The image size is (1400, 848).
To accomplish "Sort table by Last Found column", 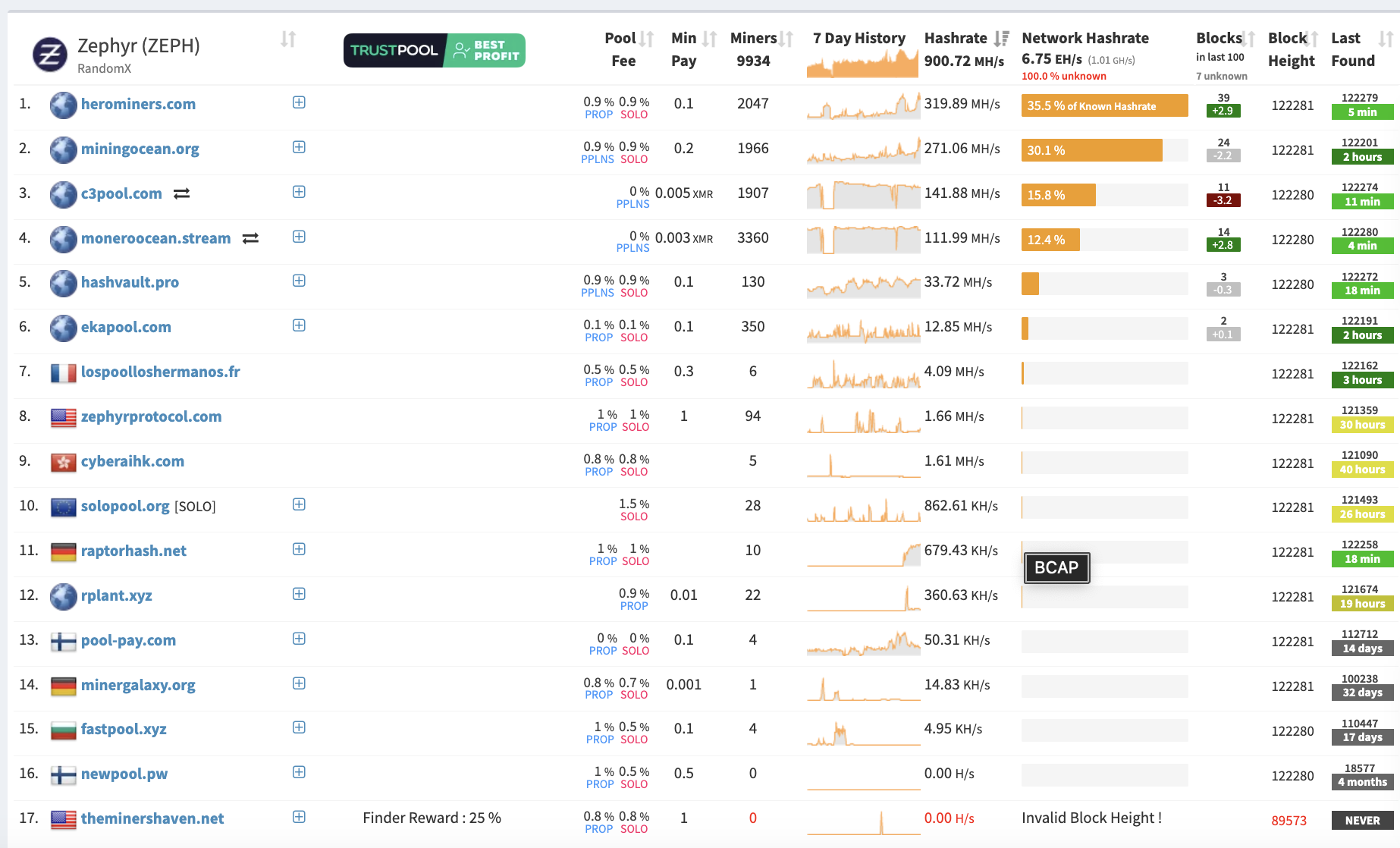I will pos(1386,39).
